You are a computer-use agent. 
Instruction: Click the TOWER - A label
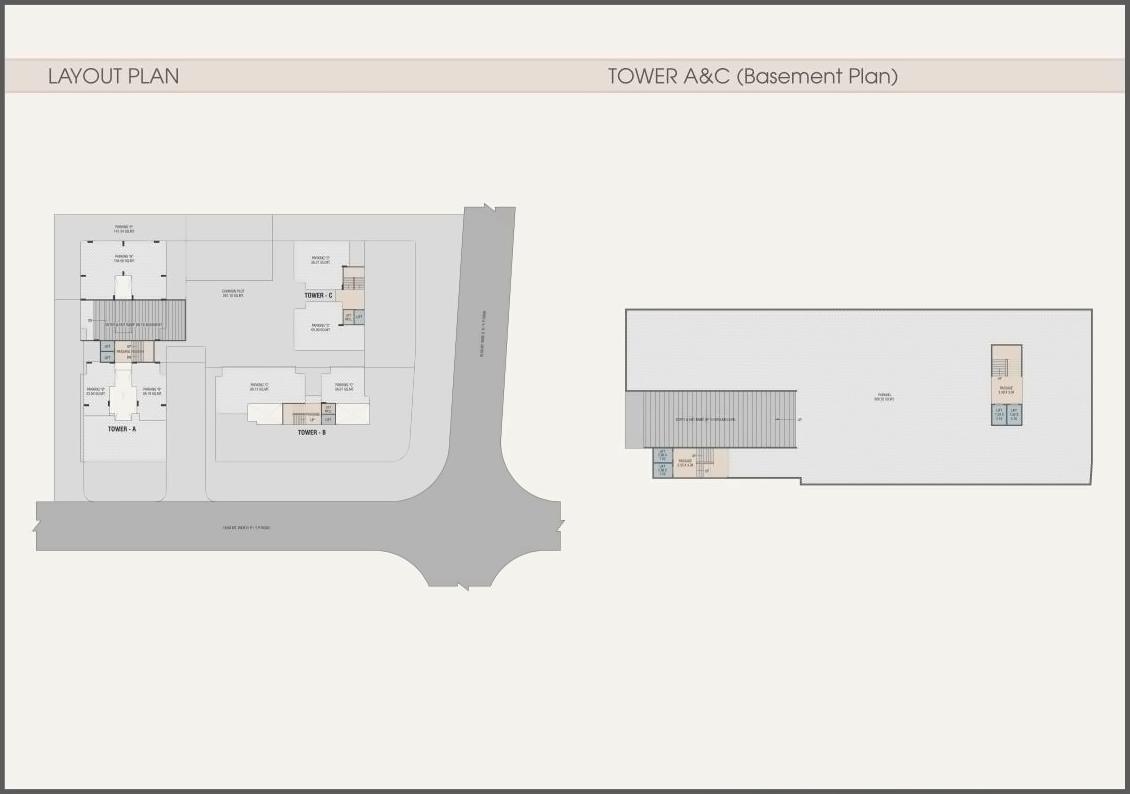(120, 427)
